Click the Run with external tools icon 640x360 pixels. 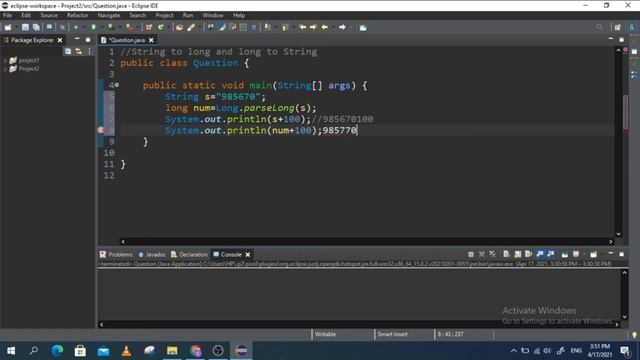(x=129, y=27)
